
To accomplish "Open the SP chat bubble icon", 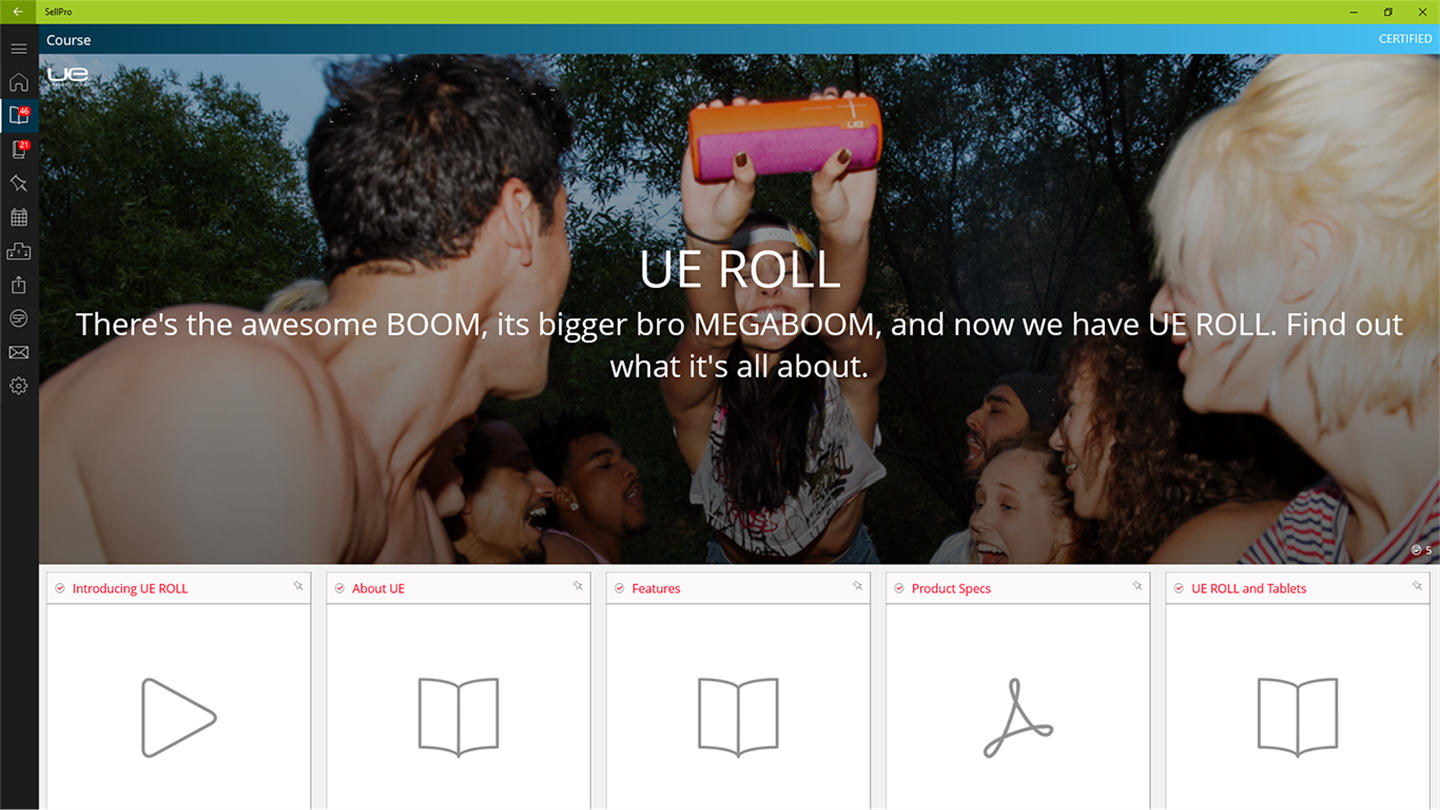I will 18,318.
